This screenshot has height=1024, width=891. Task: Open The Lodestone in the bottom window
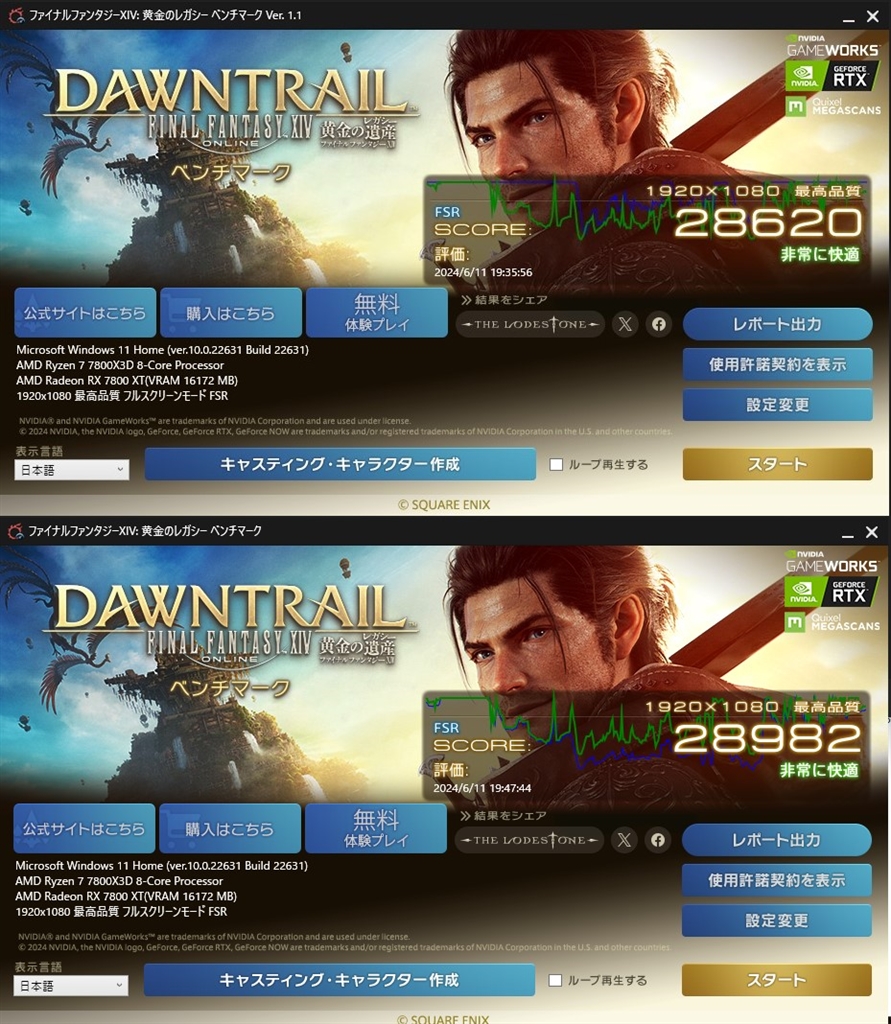coord(529,840)
